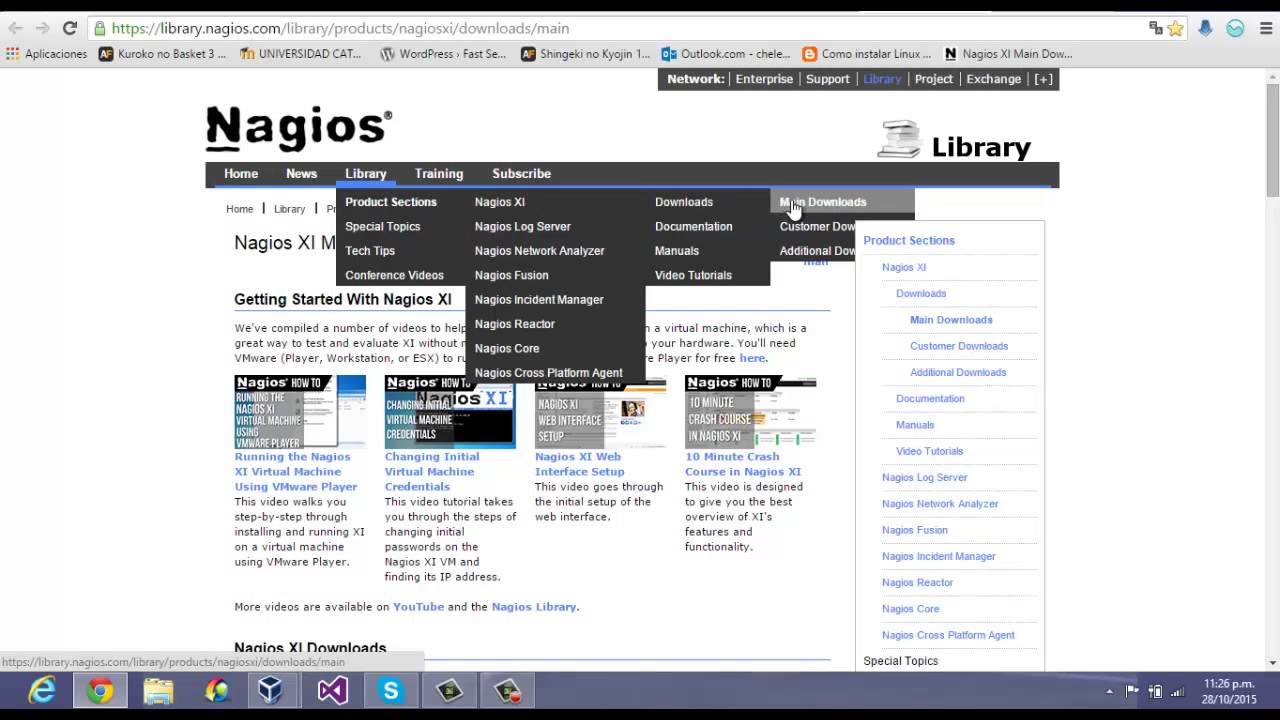Open VirtualBox from the taskbar
Viewport: 1280px width, 720px height.
tap(271, 691)
